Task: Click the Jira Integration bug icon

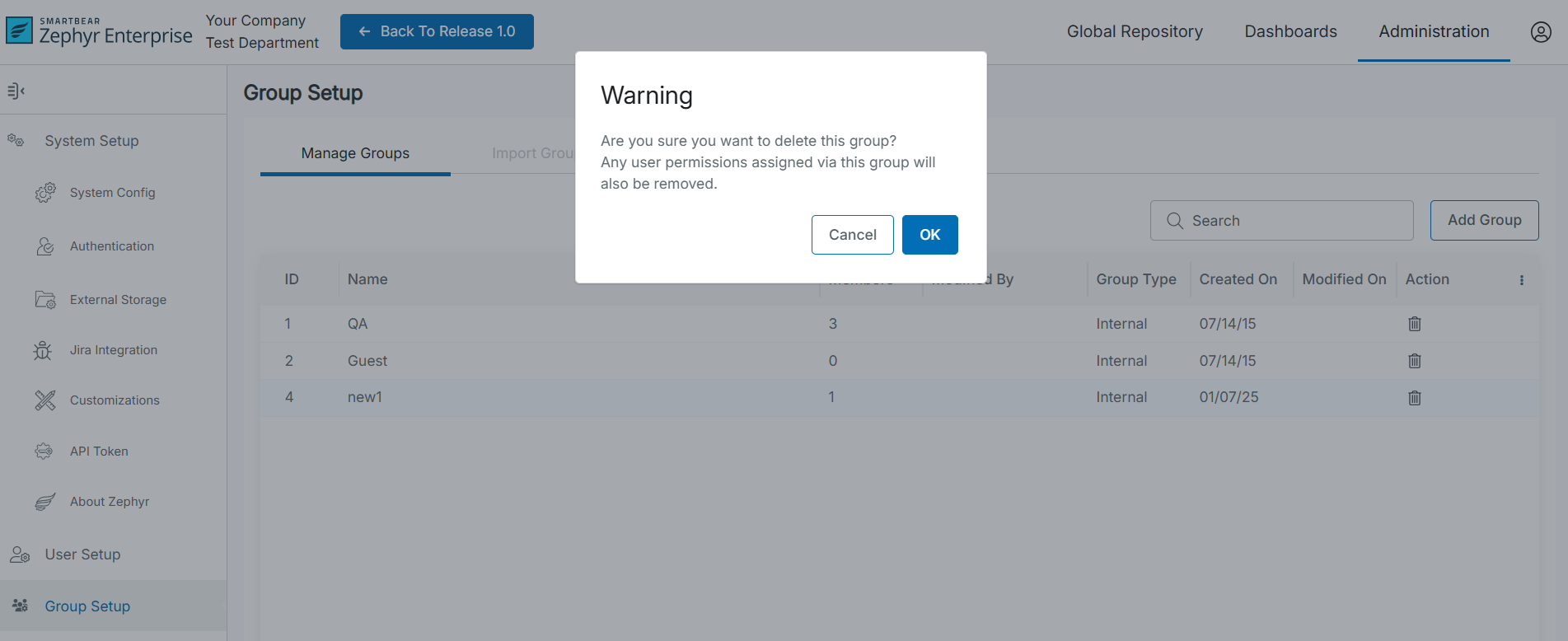Action: pyautogui.click(x=43, y=350)
